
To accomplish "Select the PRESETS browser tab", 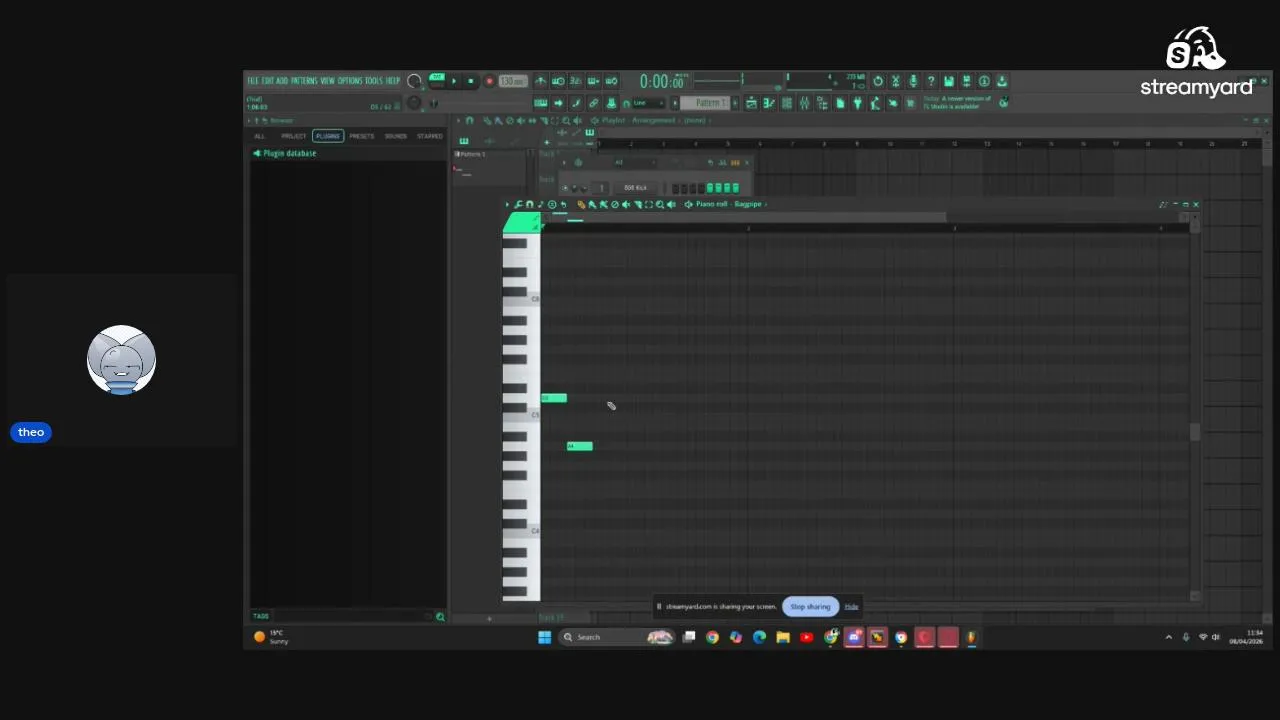I will click(361, 136).
